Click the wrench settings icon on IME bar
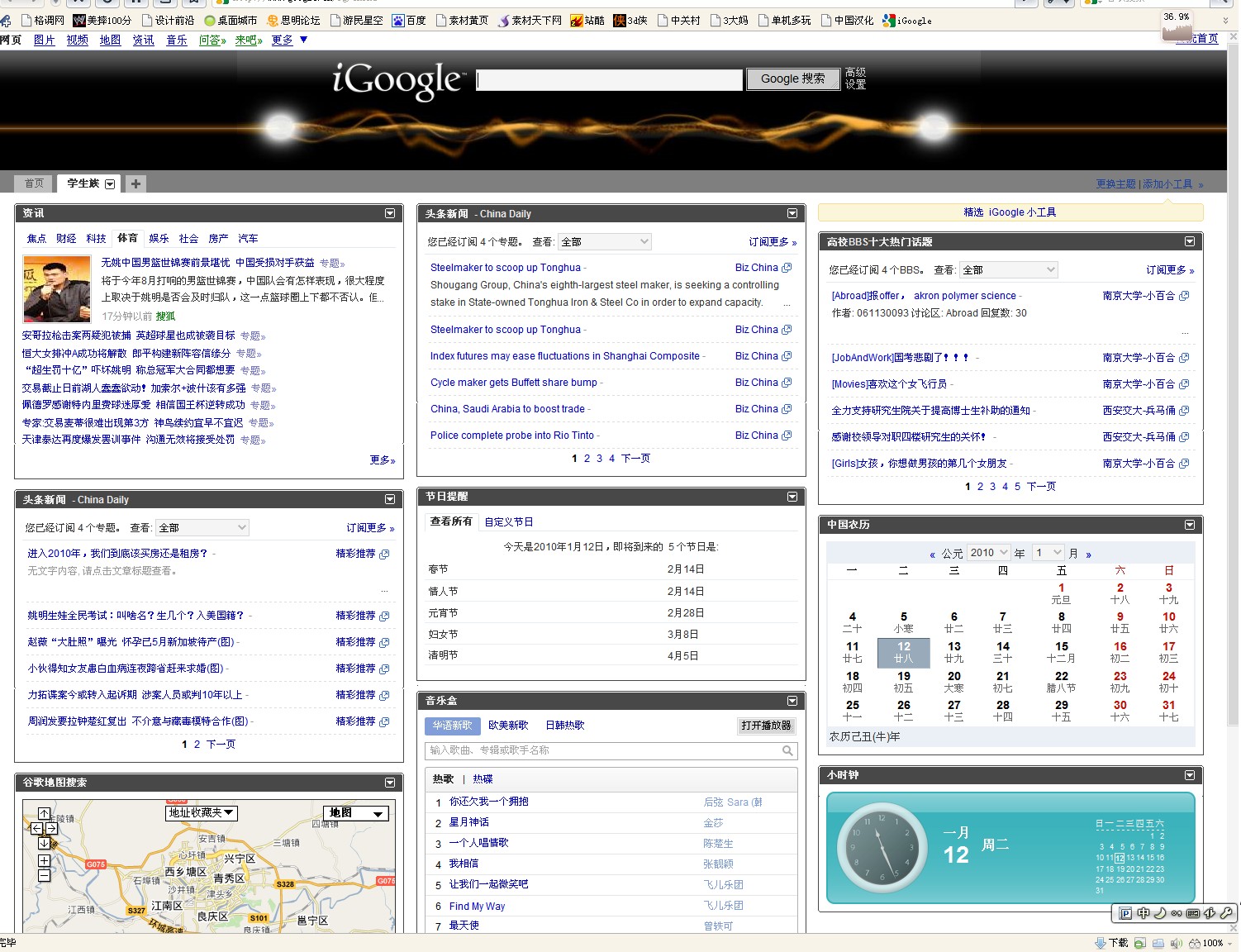1241x952 pixels. [1226, 913]
